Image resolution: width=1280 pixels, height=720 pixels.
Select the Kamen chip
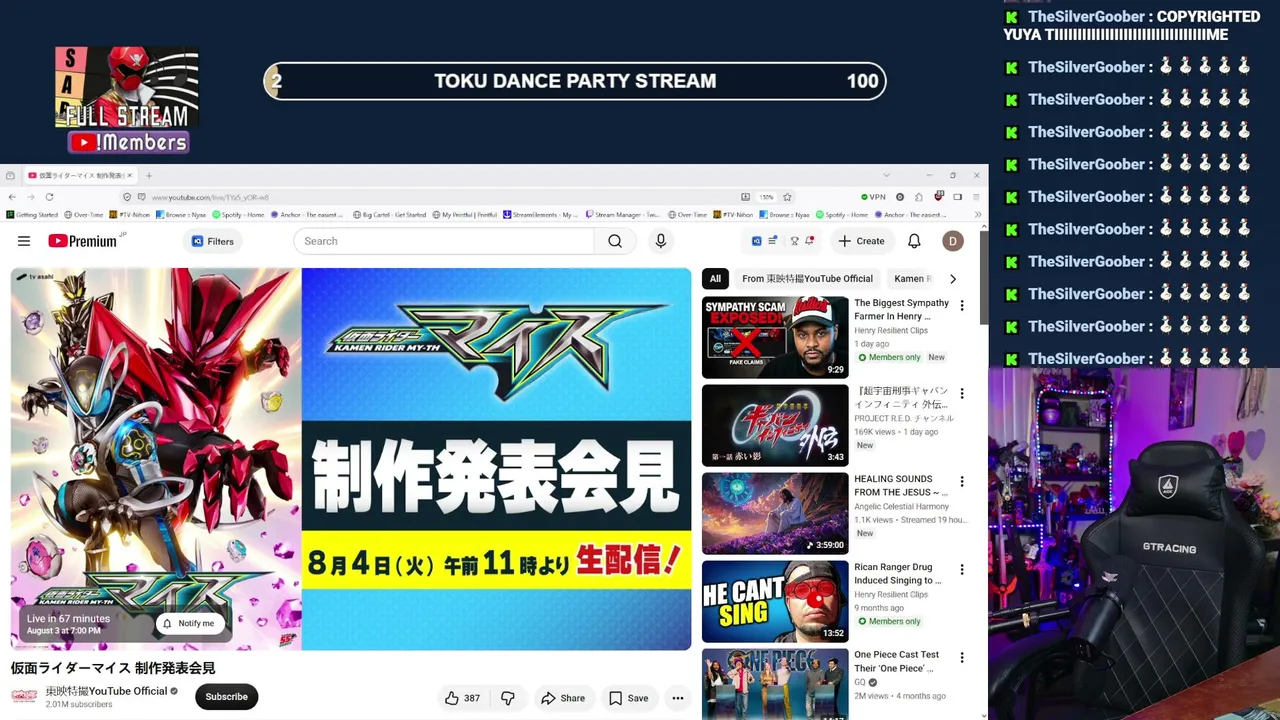click(x=912, y=279)
